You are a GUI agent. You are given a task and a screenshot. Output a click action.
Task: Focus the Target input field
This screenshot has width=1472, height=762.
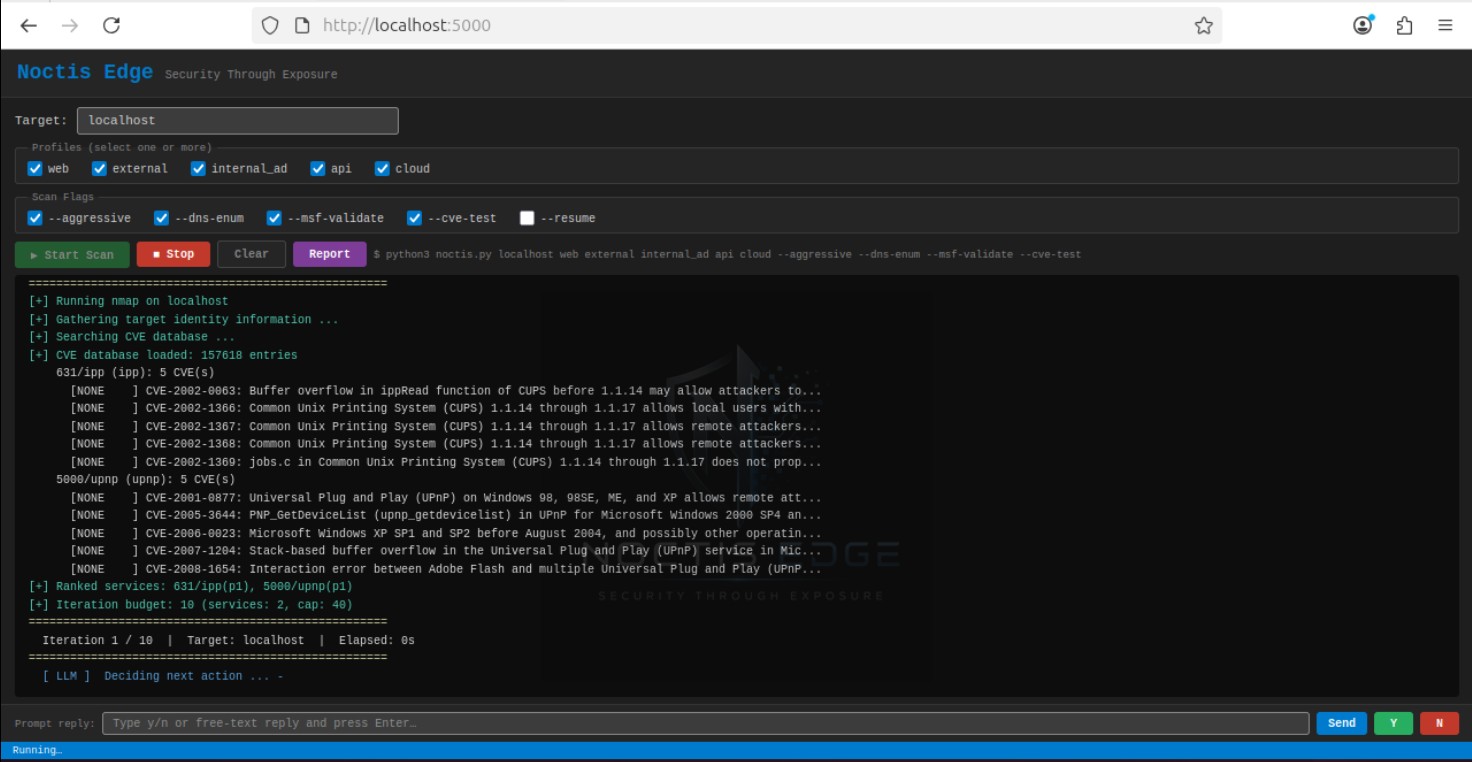(x=238, y=120)
